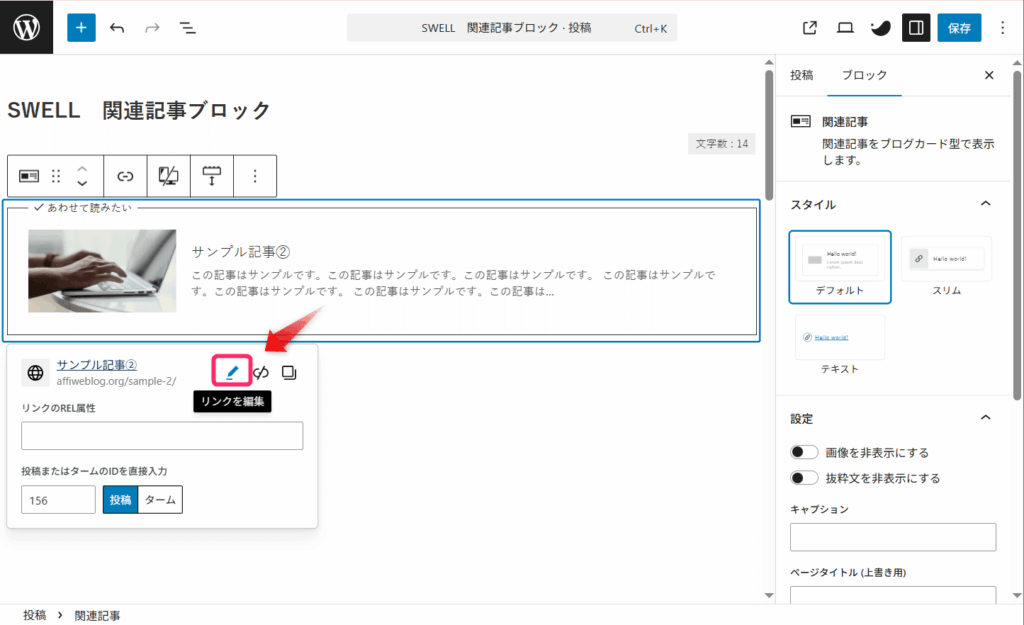Click the サンプル記事② card title
The width and height of the screenshot is (1024, 625).
tap(240, 251)
